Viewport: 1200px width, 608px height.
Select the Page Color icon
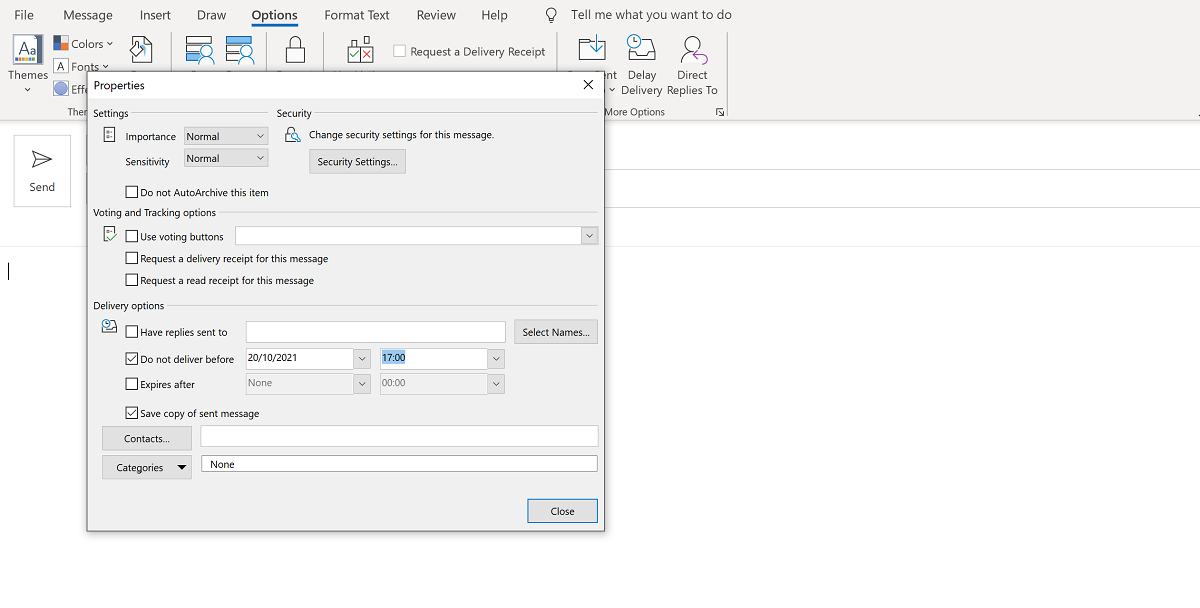tap(140, 49)
